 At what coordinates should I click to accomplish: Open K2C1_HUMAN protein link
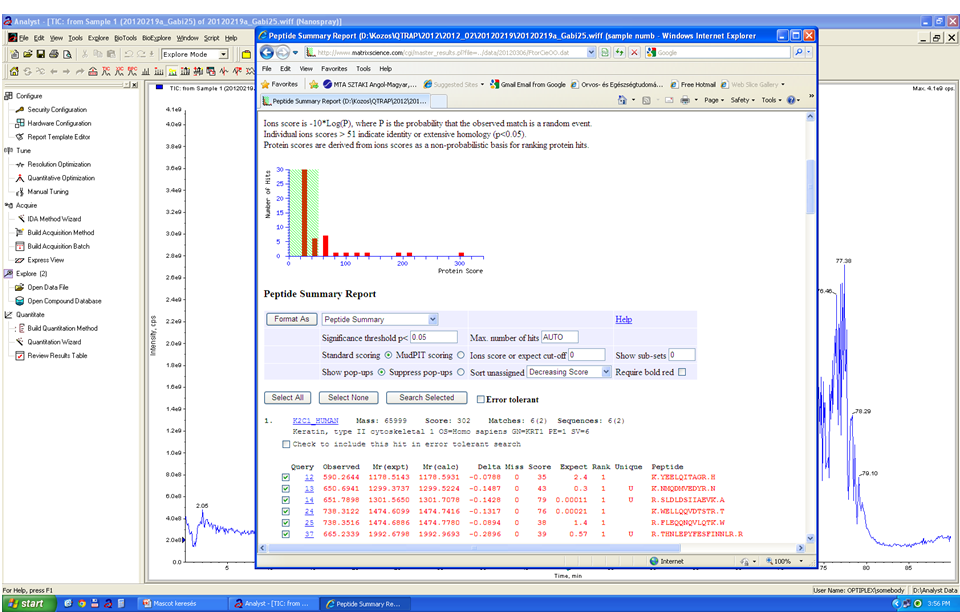point(315,421)
